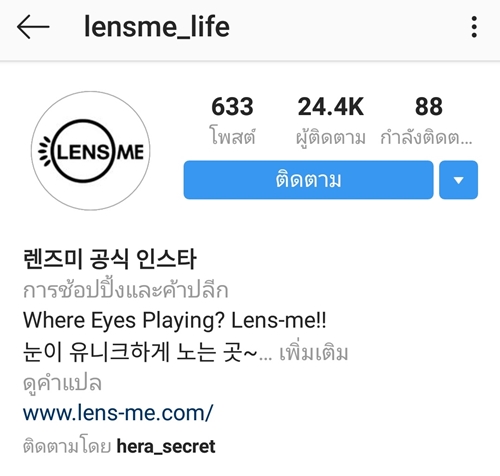
Task: Select the Korean profile name 렌즈미 공식 인스타
Action: 110,259
